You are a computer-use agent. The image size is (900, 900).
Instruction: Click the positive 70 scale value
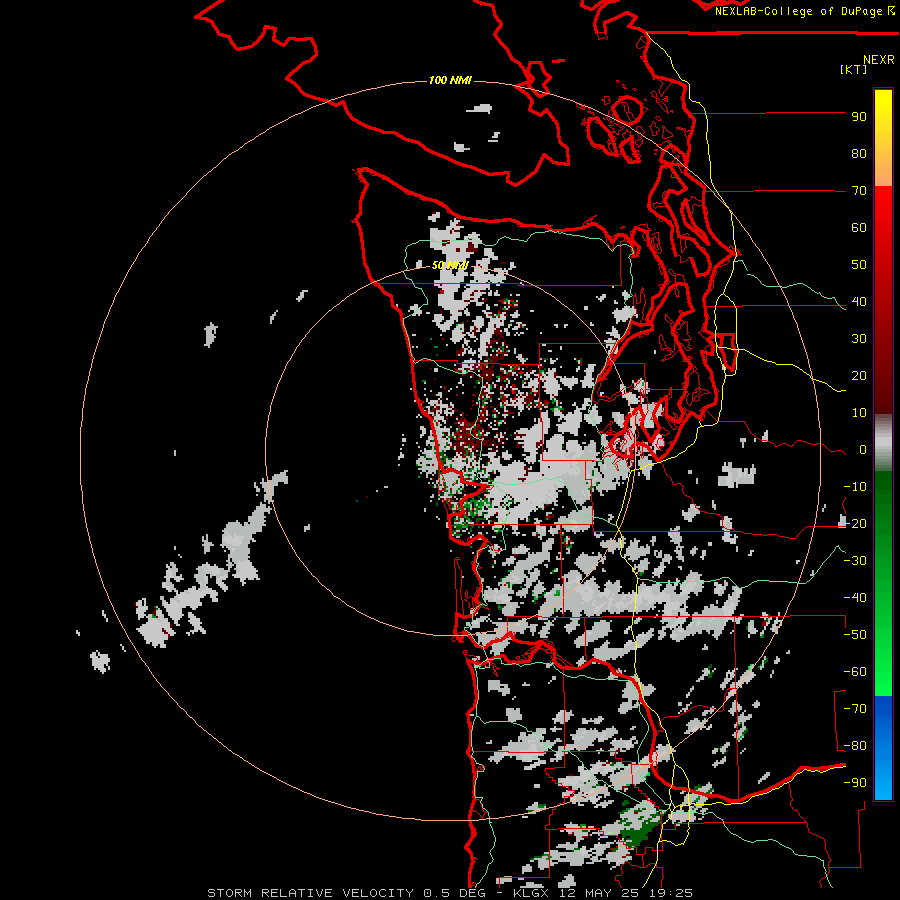(859, 191)
